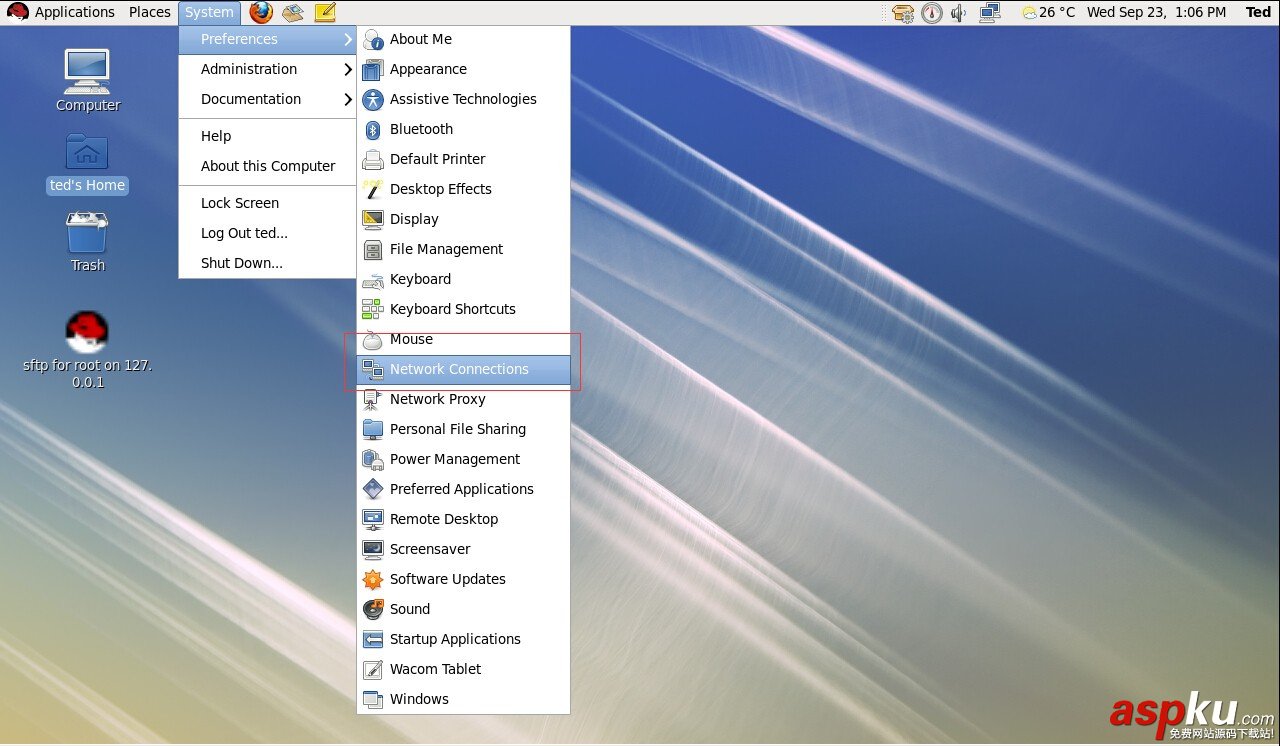The height and width of the screenshot is (746, 1280).
Task: Choose Lock Screen
Action: pyautogui.click(x=267, y=203)
